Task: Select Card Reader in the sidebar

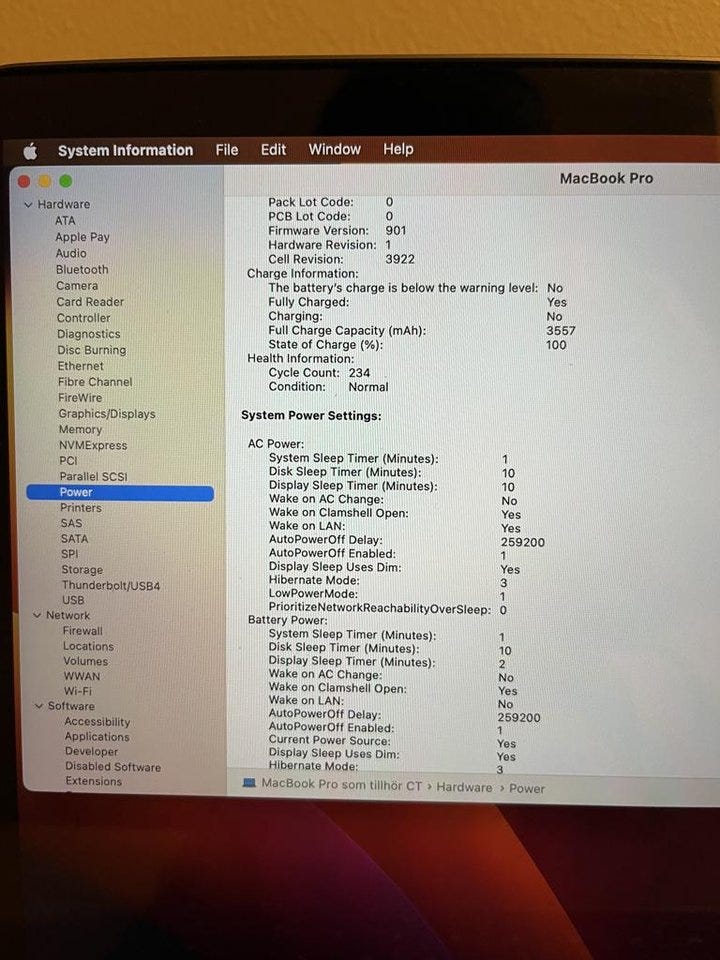Action: coord(90,302)
